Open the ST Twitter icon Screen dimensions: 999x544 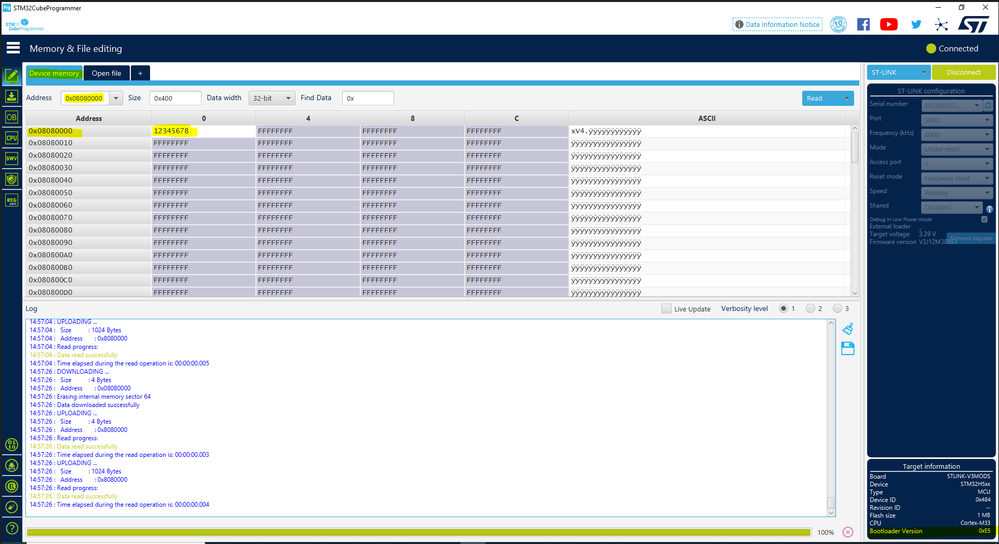point(916,24)
